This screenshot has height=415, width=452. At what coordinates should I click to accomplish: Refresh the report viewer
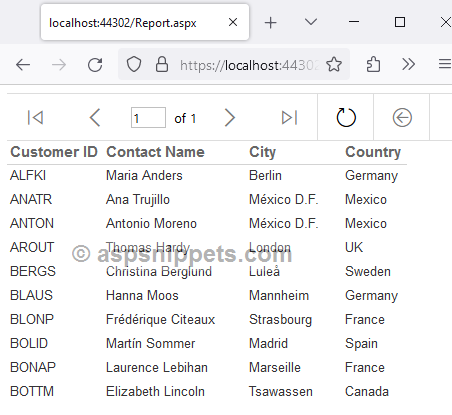(346, 117)
